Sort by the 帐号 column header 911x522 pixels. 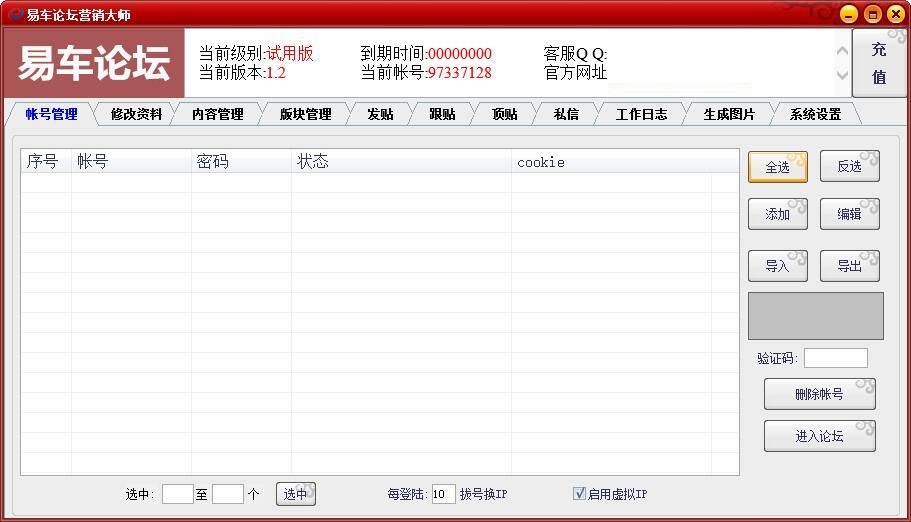click(131, 161)
